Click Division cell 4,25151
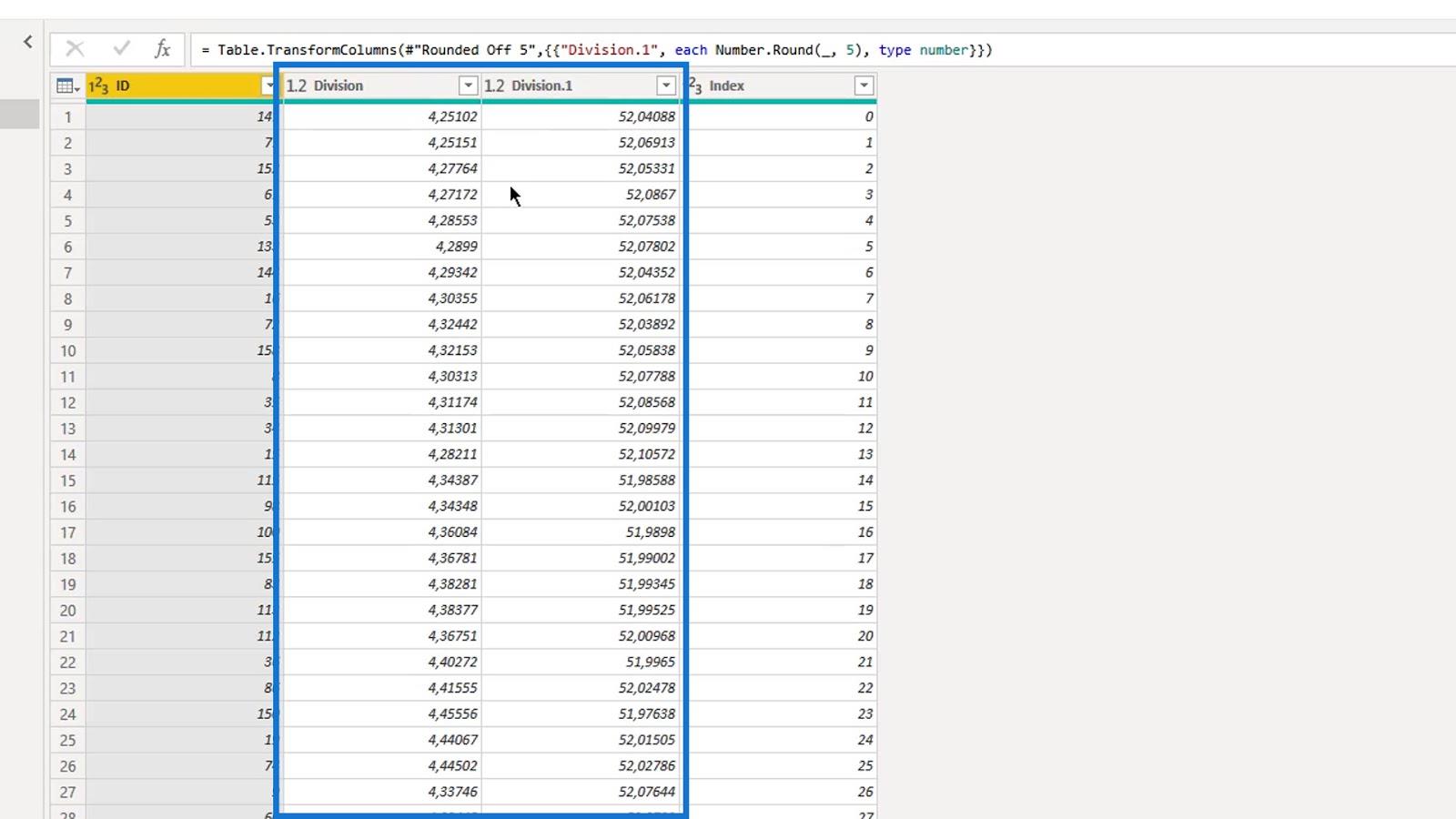1456x819 pixels. click(382, 143)
